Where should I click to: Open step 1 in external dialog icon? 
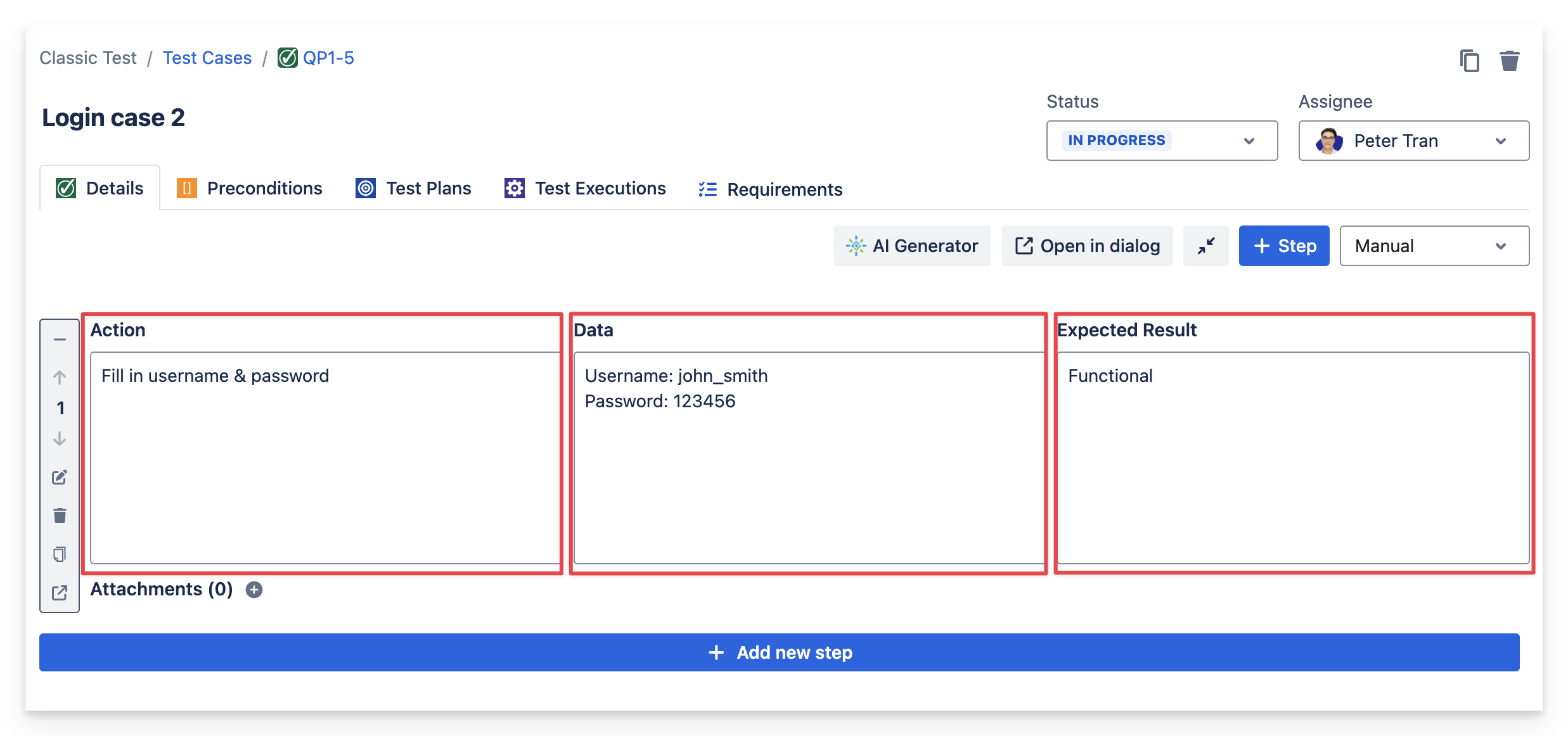60,593
